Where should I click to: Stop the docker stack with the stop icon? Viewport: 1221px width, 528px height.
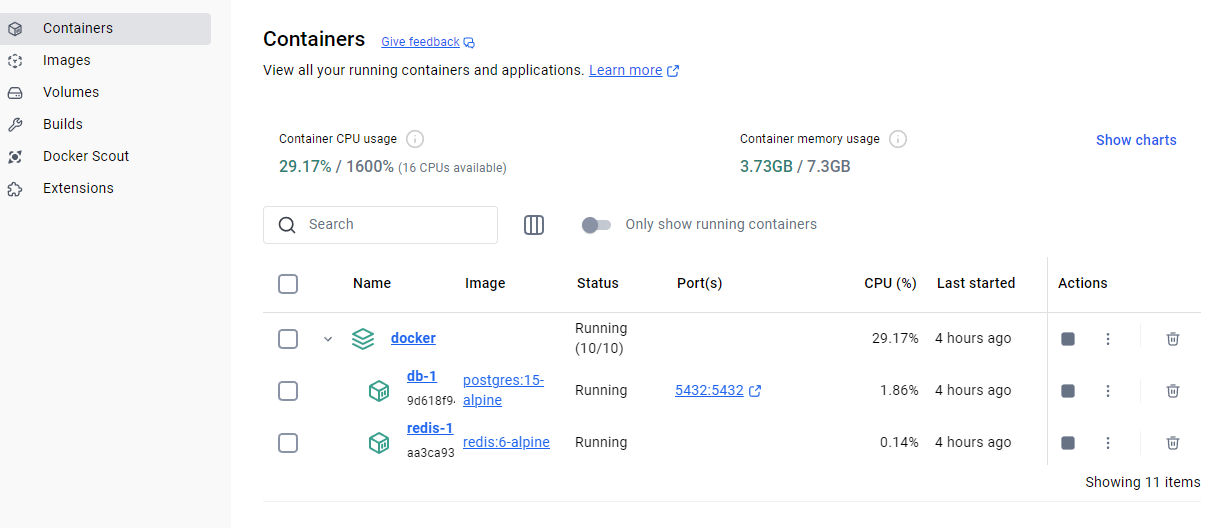click(1068, 339)
